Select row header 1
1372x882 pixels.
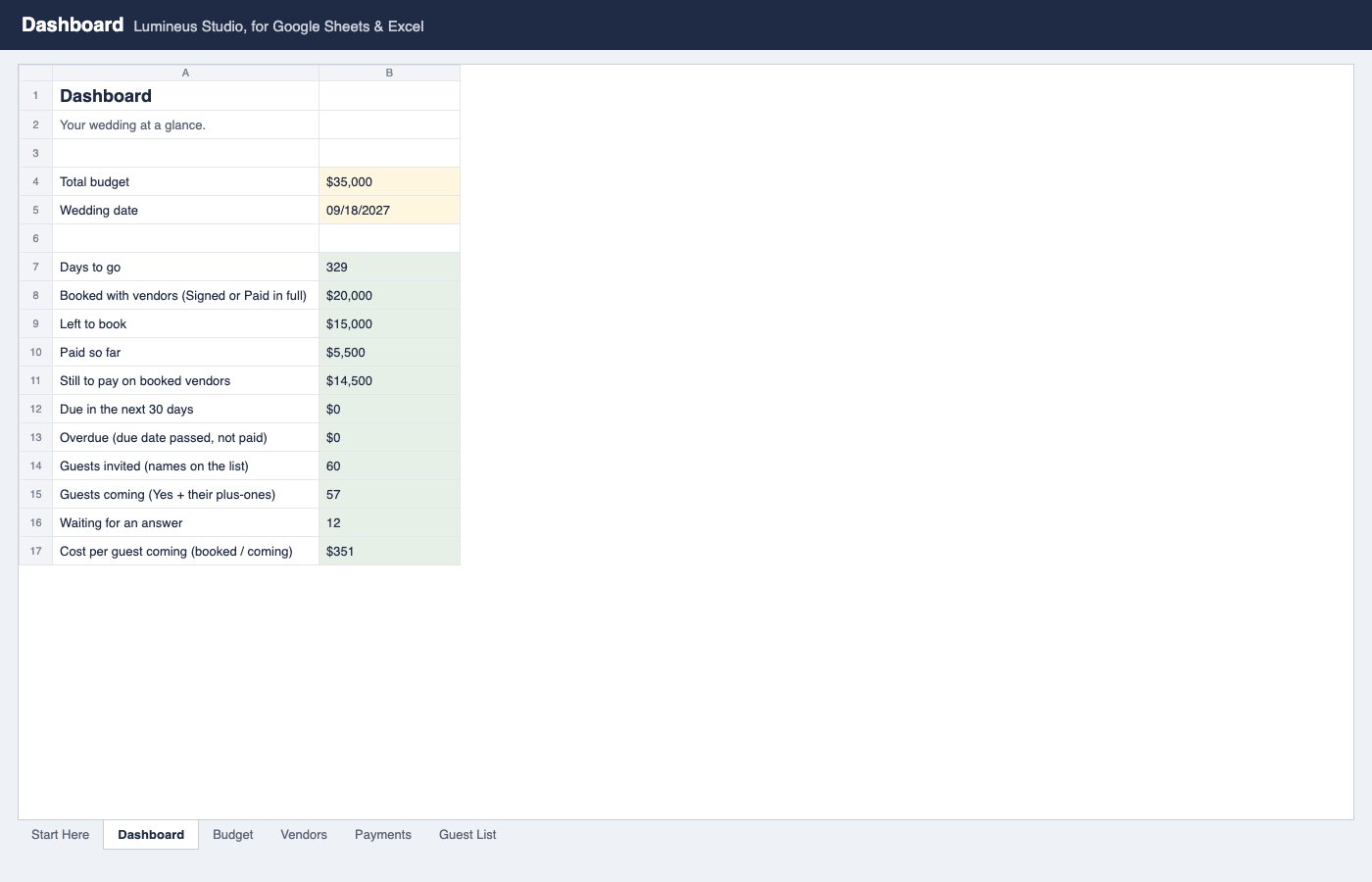(x=35, y=96)
